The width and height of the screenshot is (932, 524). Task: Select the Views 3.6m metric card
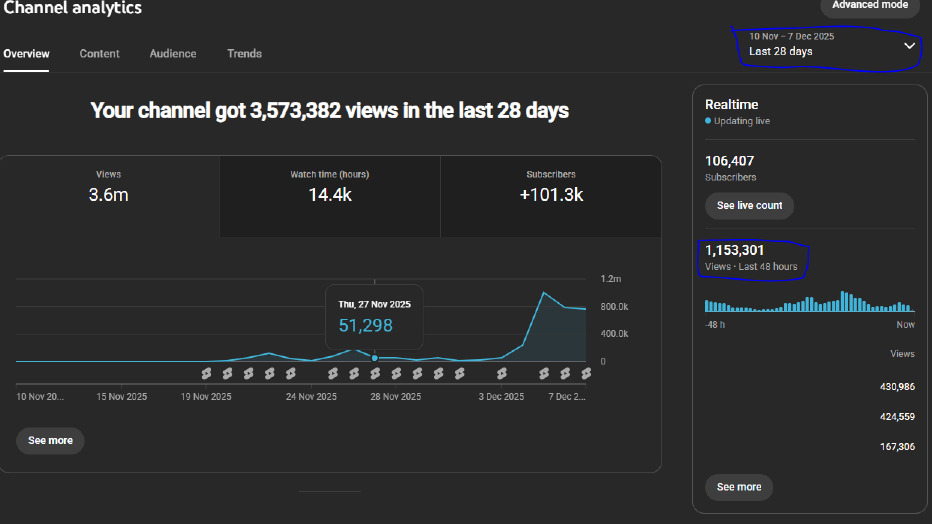click(x=108, y=187)
